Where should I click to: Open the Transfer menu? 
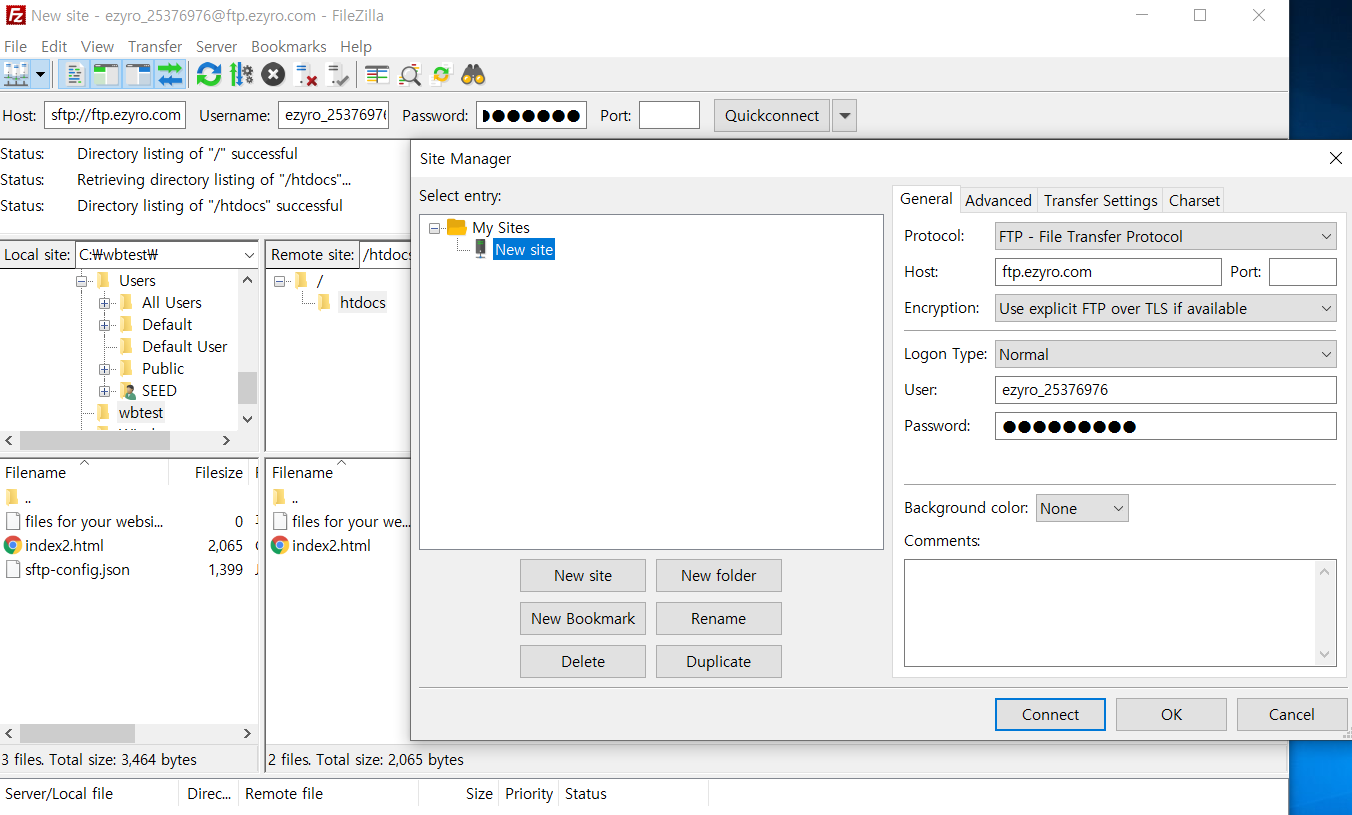155,46
